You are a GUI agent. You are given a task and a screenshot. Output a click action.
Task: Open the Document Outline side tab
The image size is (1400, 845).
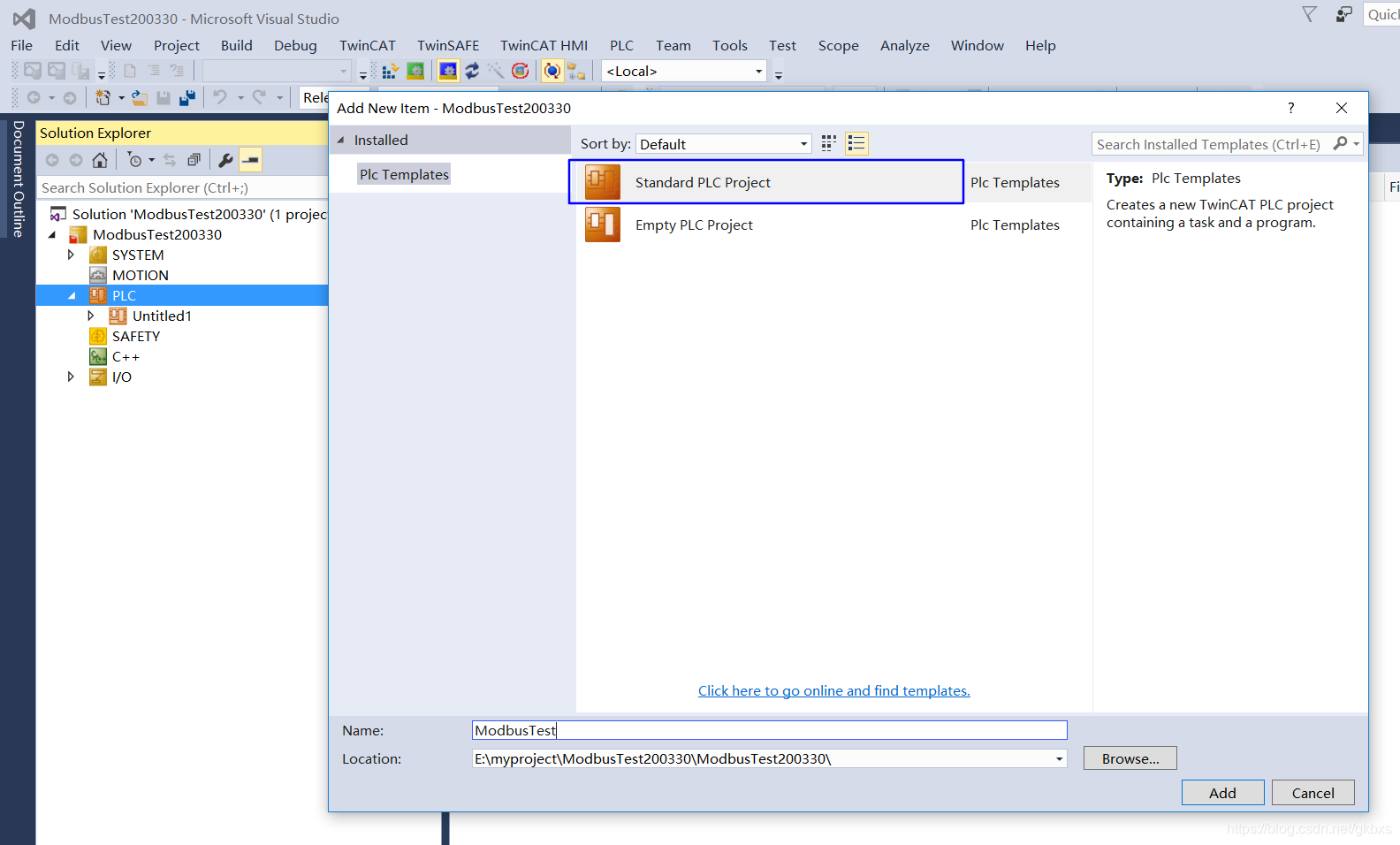coord(18,179)
